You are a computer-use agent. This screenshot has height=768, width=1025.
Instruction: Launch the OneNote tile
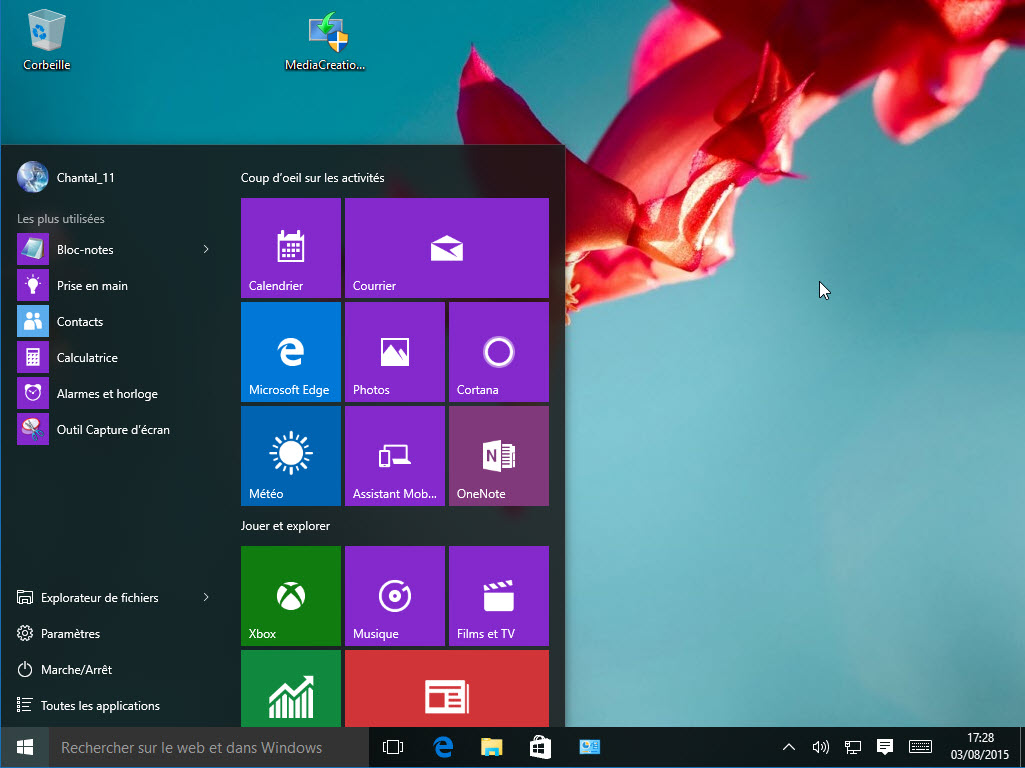(499, 456)
